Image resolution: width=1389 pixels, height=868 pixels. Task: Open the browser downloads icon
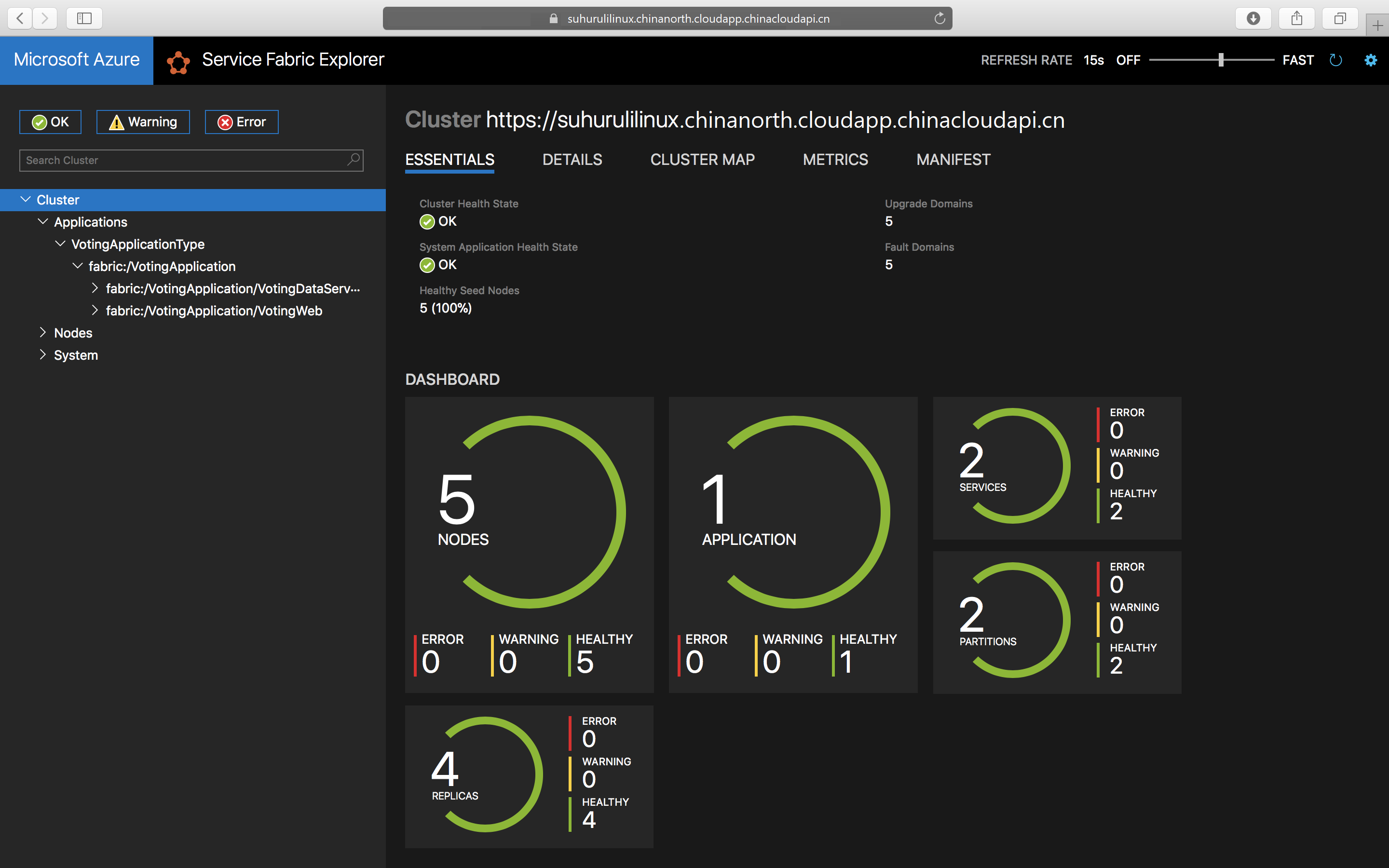coord(1253,18)
